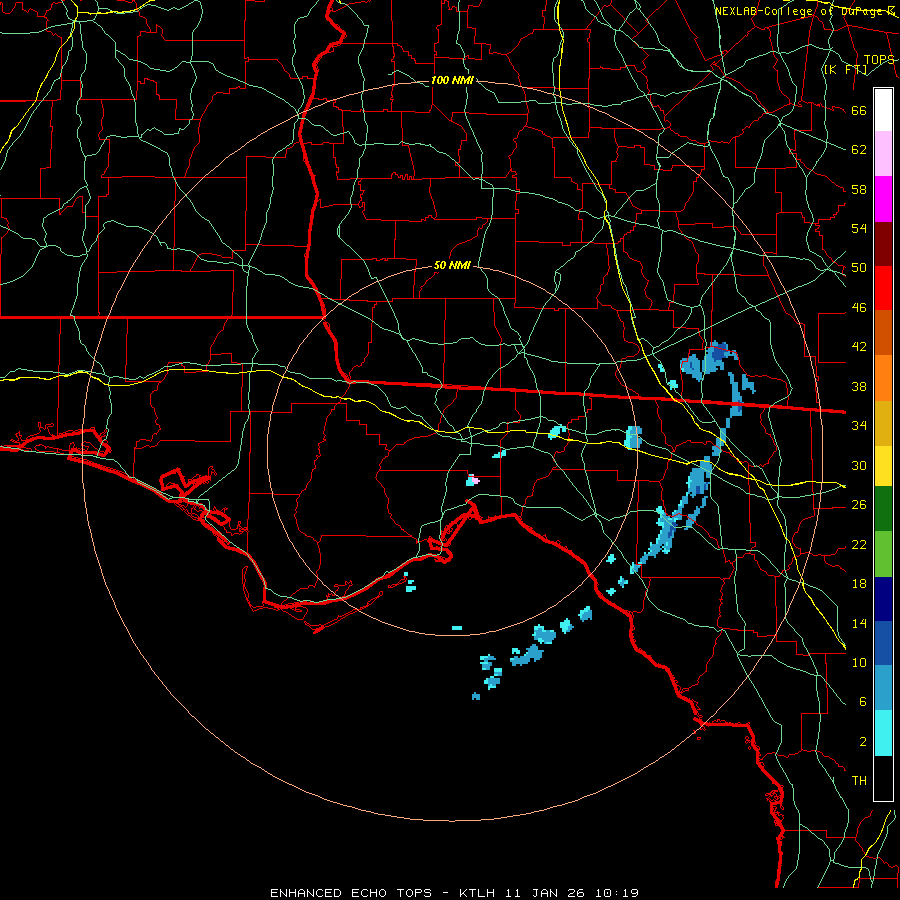
Task: Click the 100 NMI range ring label
Action: [x=452, y=80]
